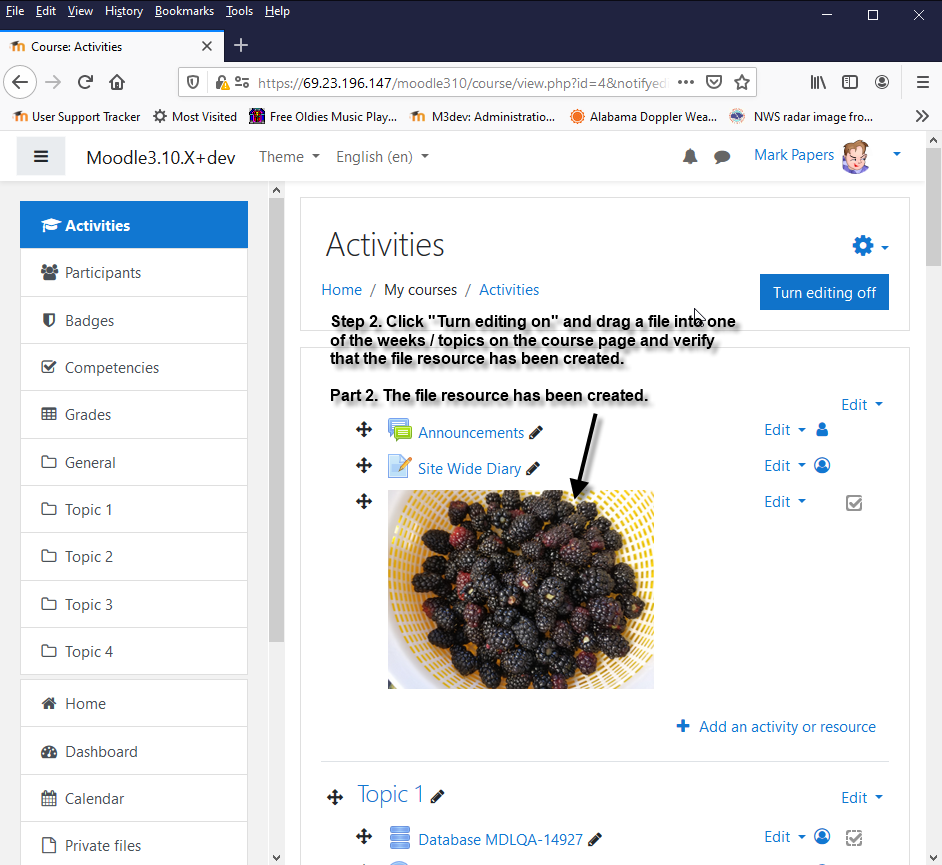Open the English (en) language dropdown
This screenshot has width=942, height=865.
382,157
